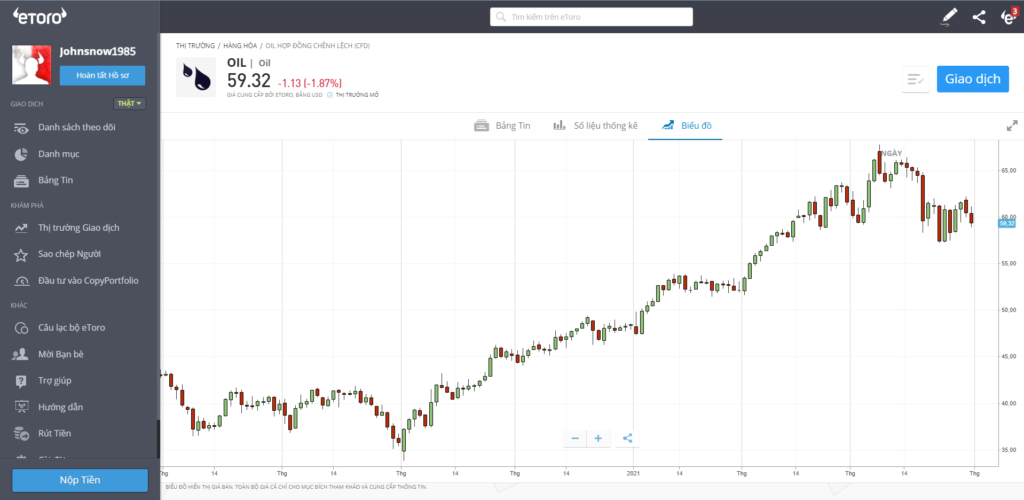The height and width of the screenshot is (500, 1024).
Task: Open Đầu tư vào CopyPortfolio
Action: (x=88, y=281)
